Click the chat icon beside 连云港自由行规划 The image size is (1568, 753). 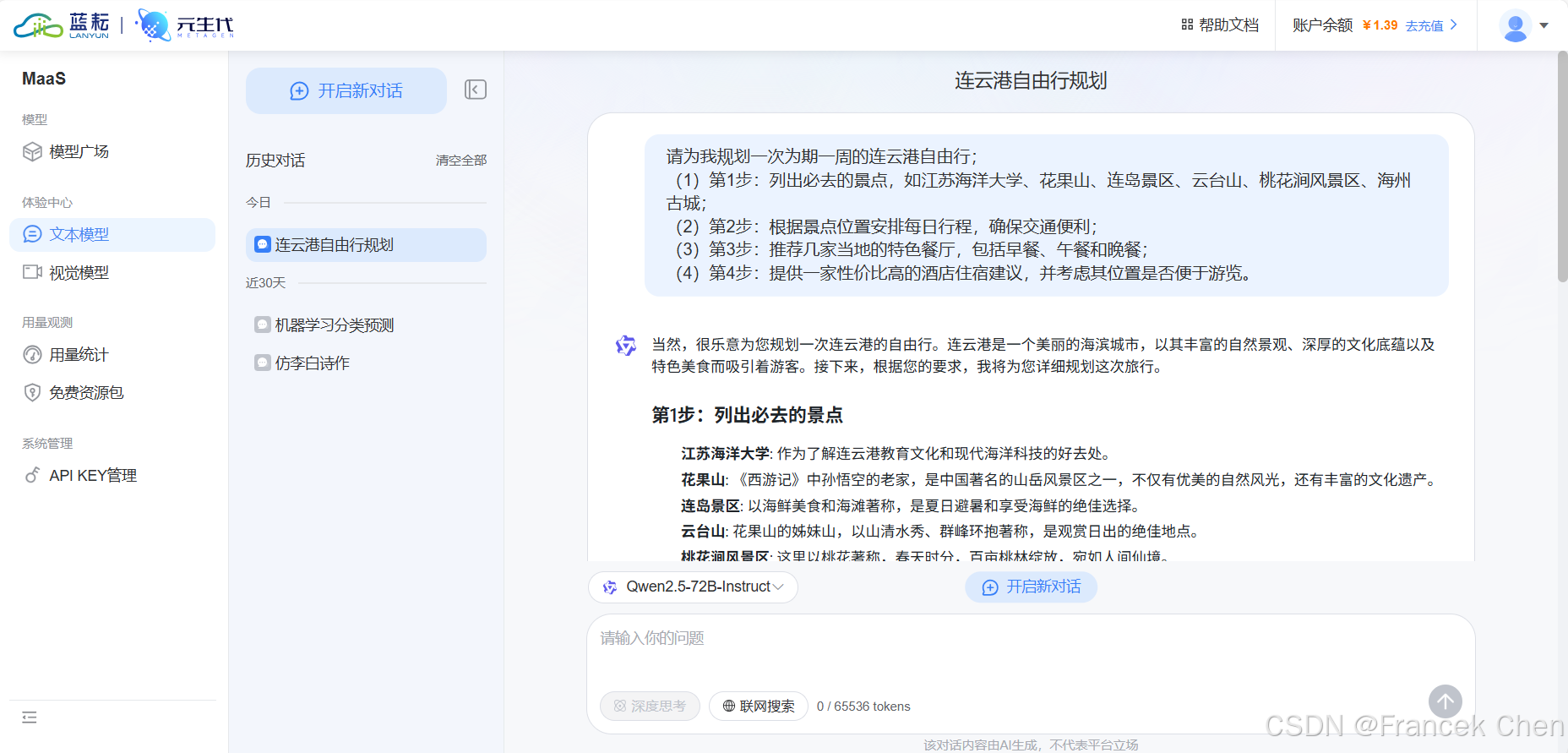263,244
